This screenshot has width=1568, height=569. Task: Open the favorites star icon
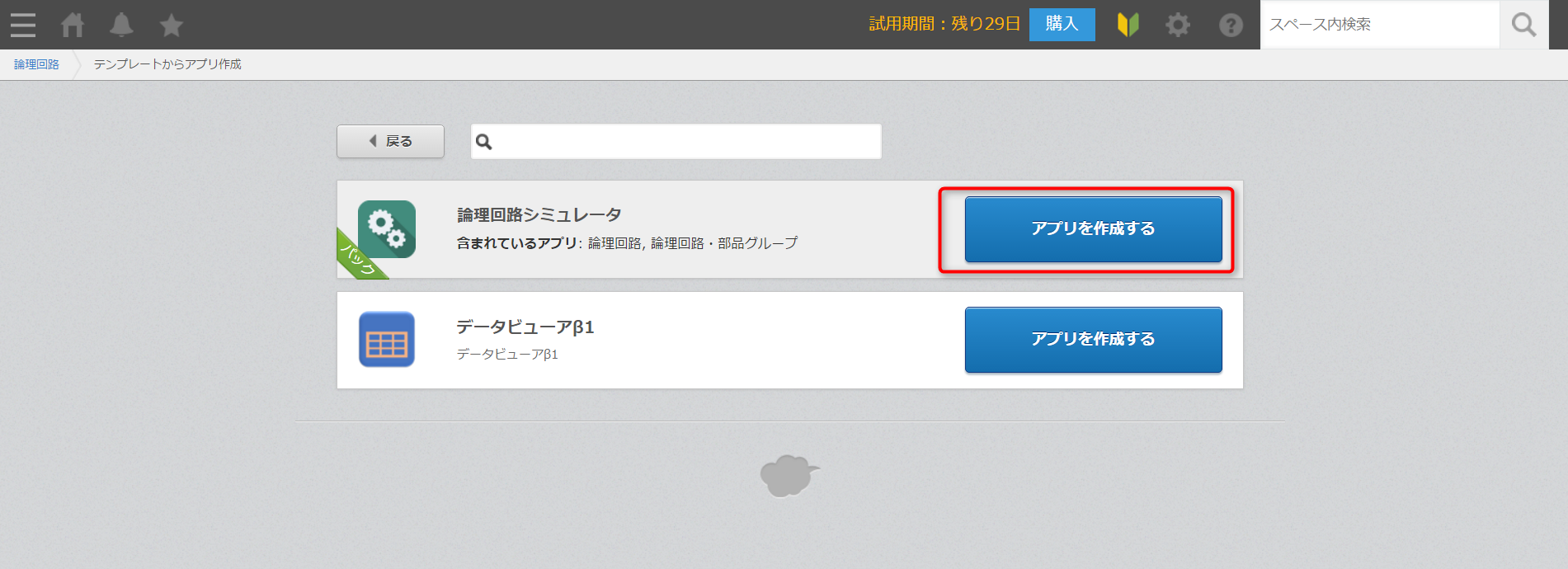(172, 25)
